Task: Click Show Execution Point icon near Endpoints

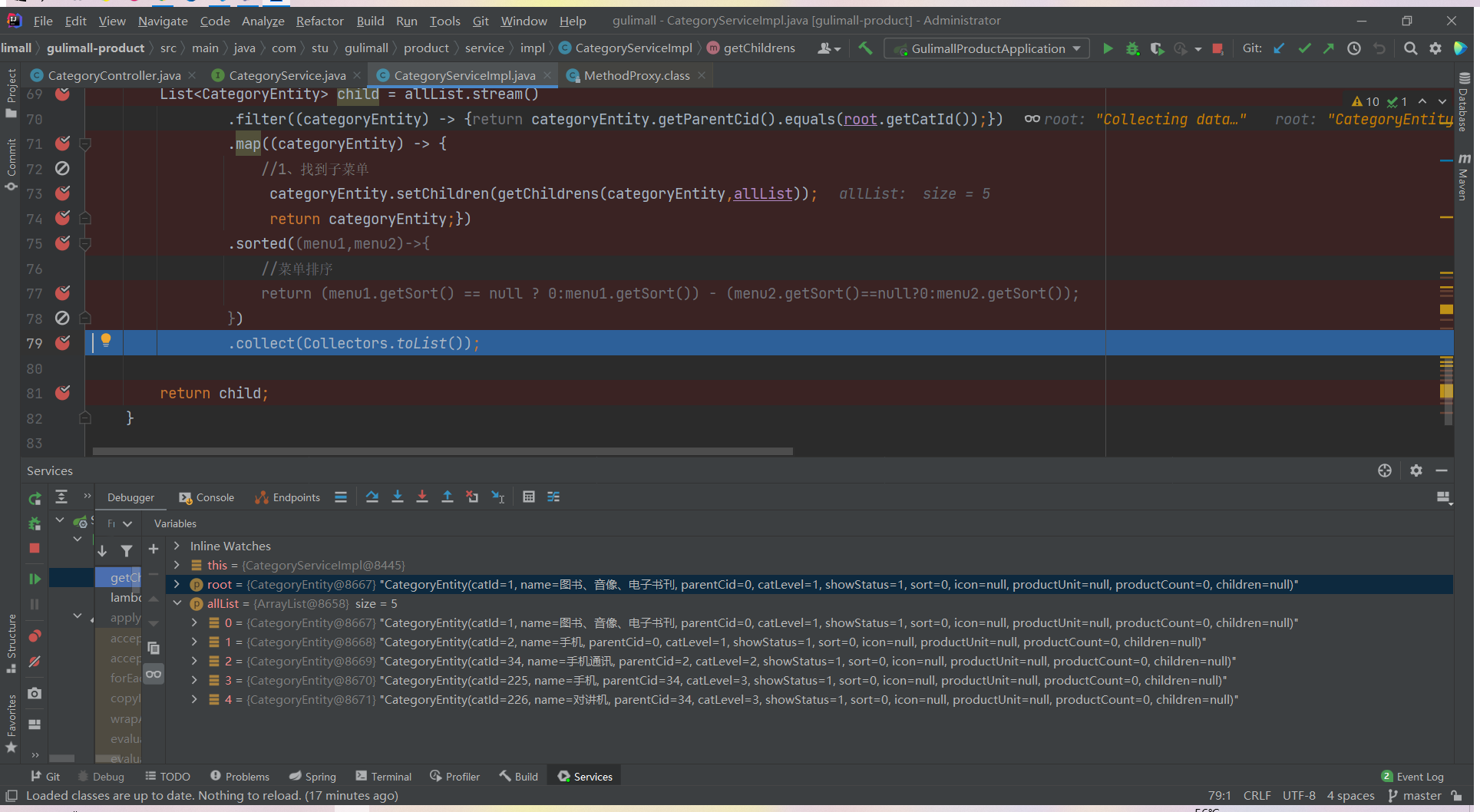Action: (341, 497)
